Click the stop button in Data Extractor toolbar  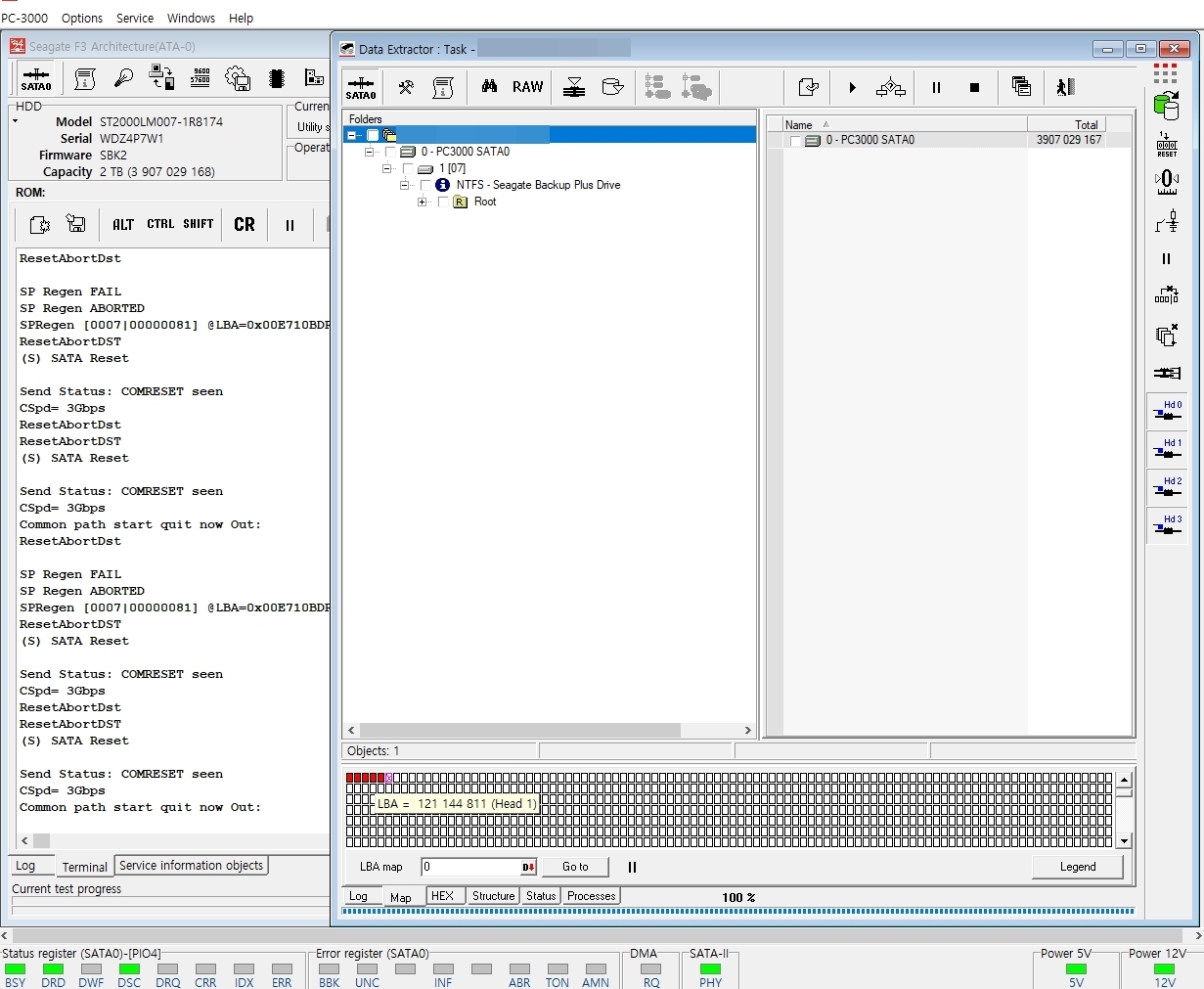(974, 88)
